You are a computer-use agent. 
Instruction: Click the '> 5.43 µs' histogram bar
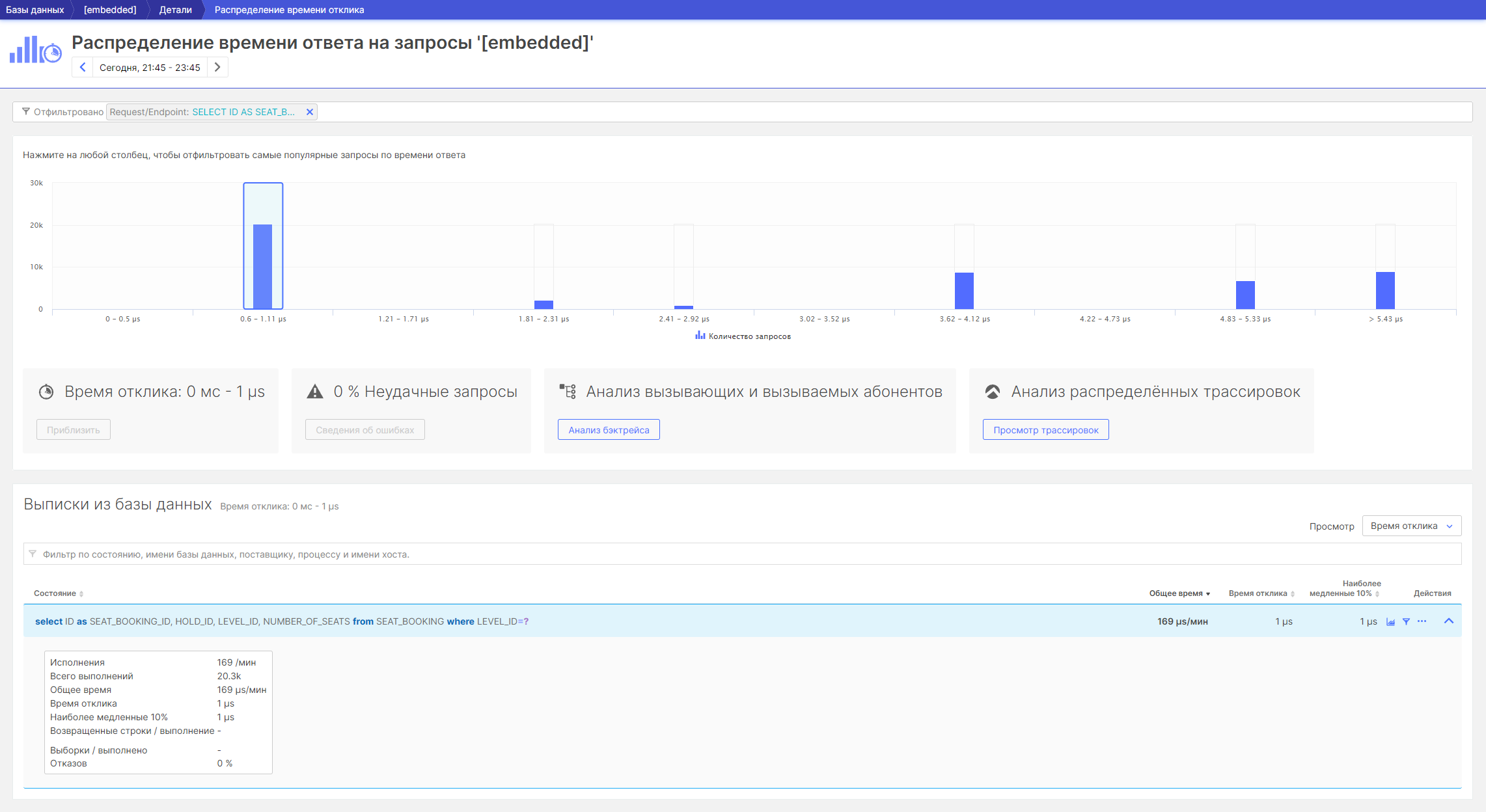click(1385, 290)
